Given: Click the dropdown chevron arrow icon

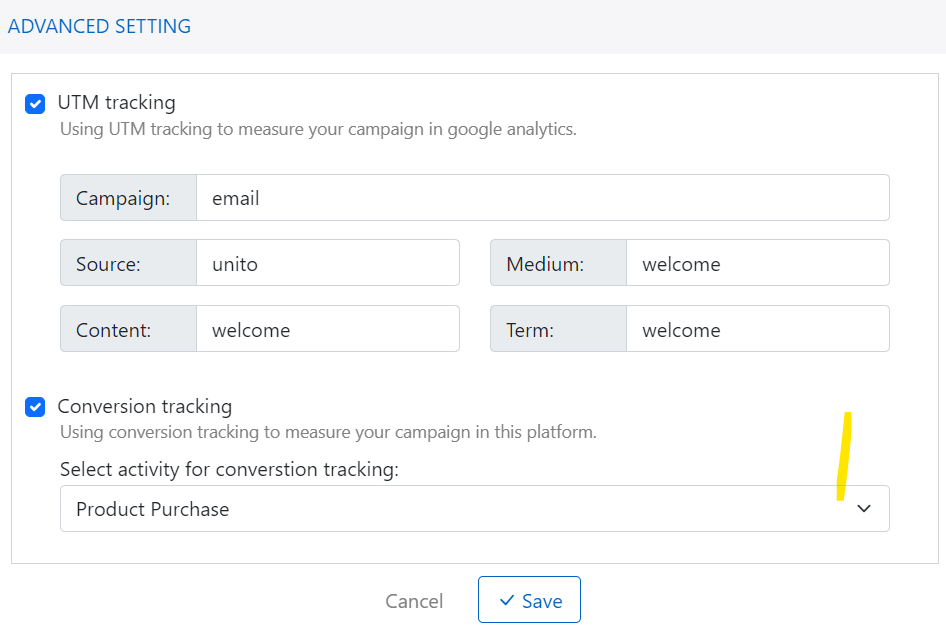Looking at the screenshot, I should click(864, 509).
